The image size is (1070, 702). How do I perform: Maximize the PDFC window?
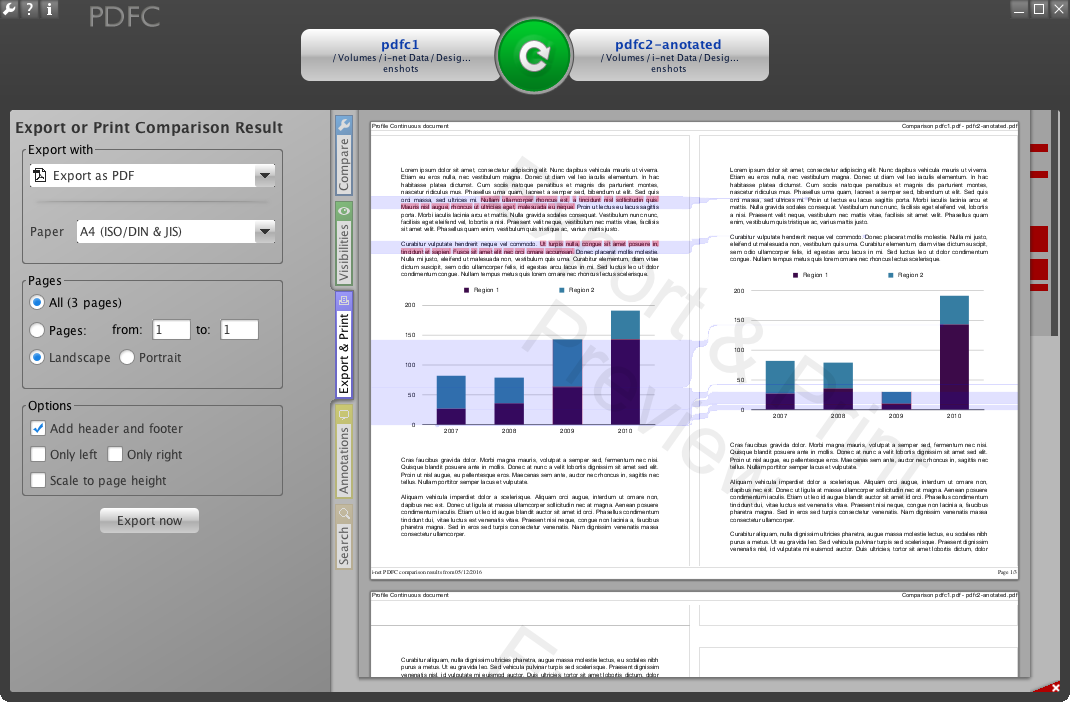point(1039,9)
